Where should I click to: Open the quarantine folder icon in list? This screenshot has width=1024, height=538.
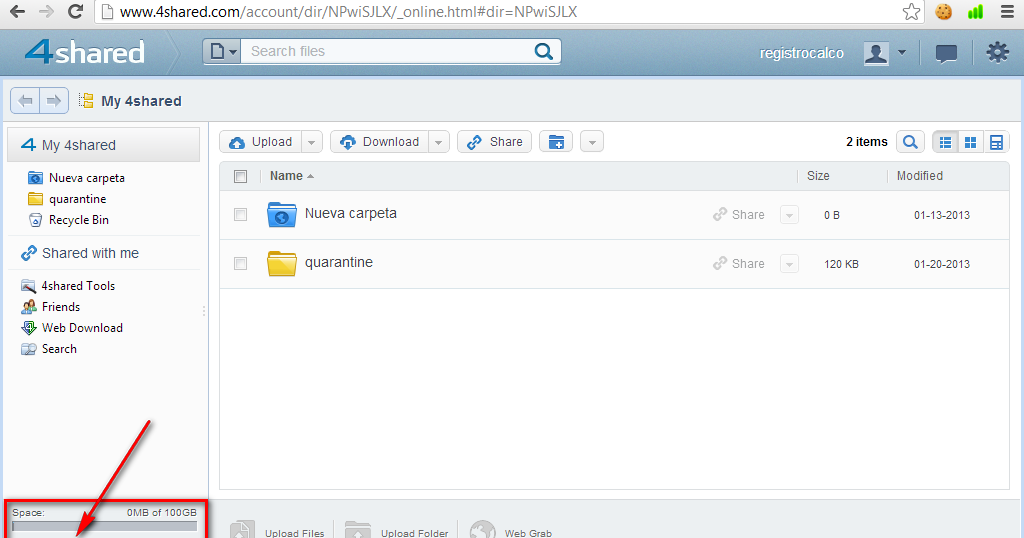pos(281,263)
